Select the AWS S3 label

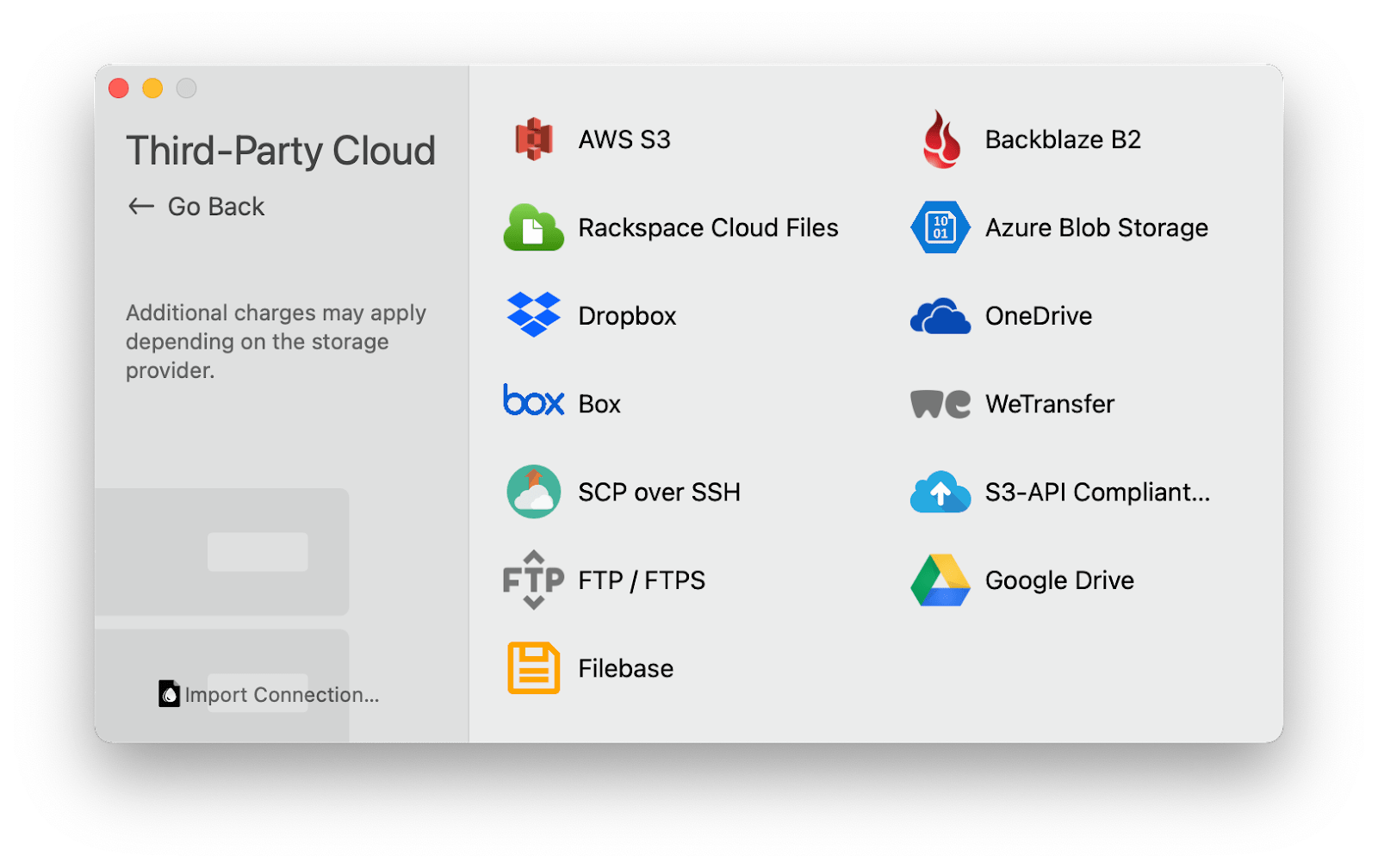[x=624, y=139]
